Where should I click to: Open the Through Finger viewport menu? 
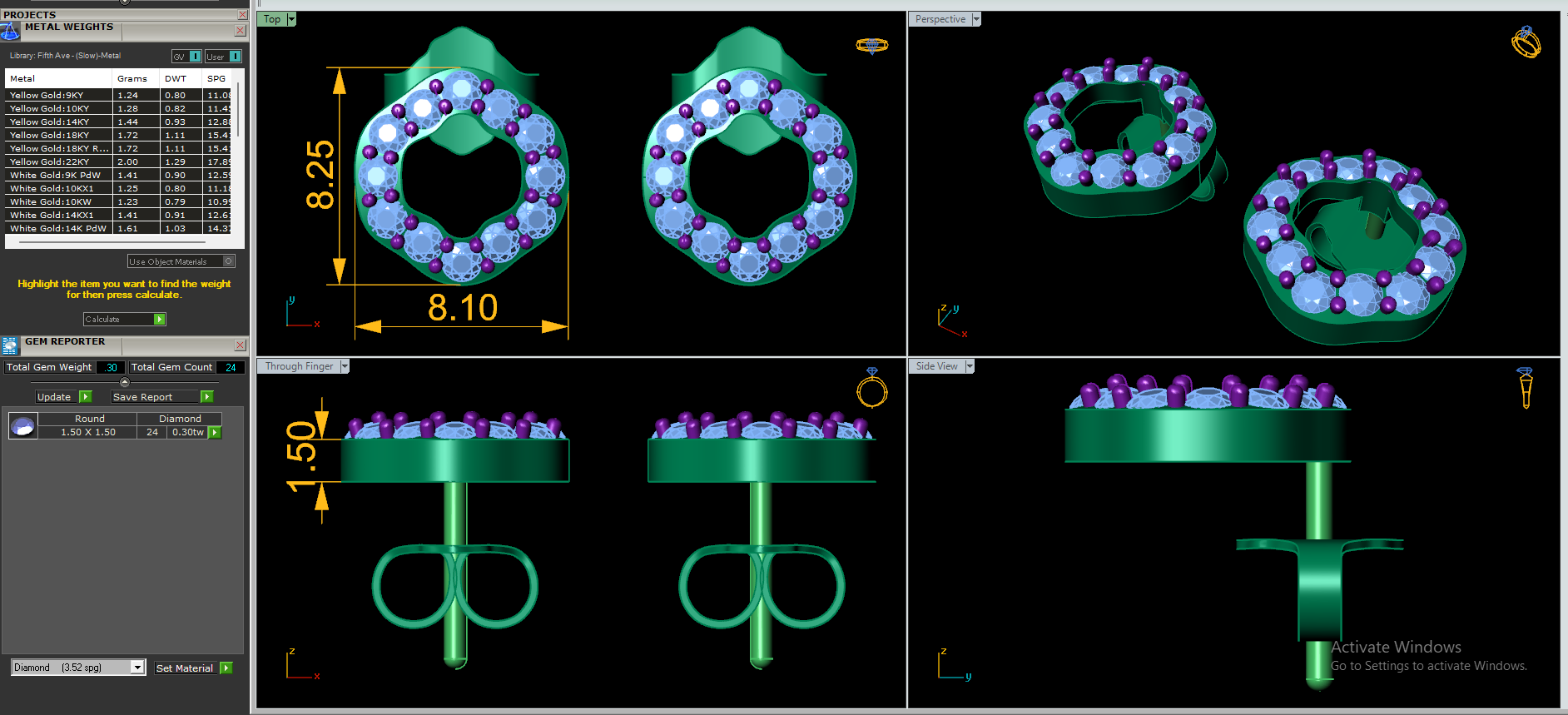click(x=345, y=366)
